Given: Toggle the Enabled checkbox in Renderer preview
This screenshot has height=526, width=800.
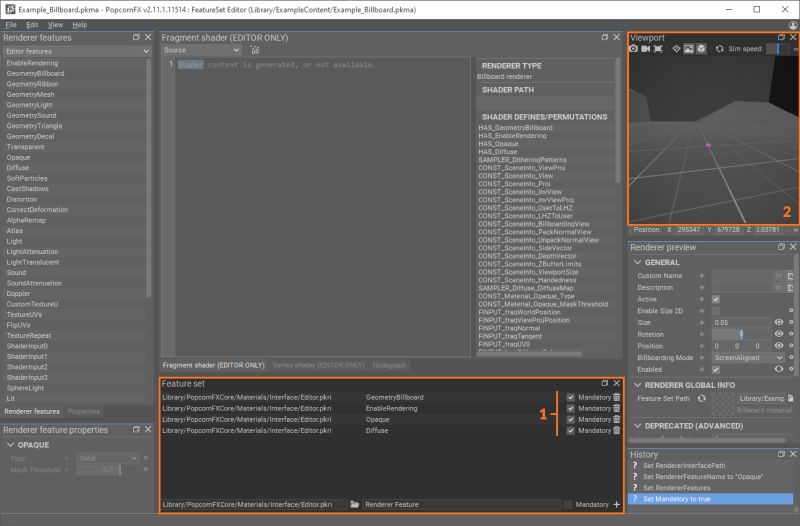Looking at the screenshot, I should click(716, 369).
